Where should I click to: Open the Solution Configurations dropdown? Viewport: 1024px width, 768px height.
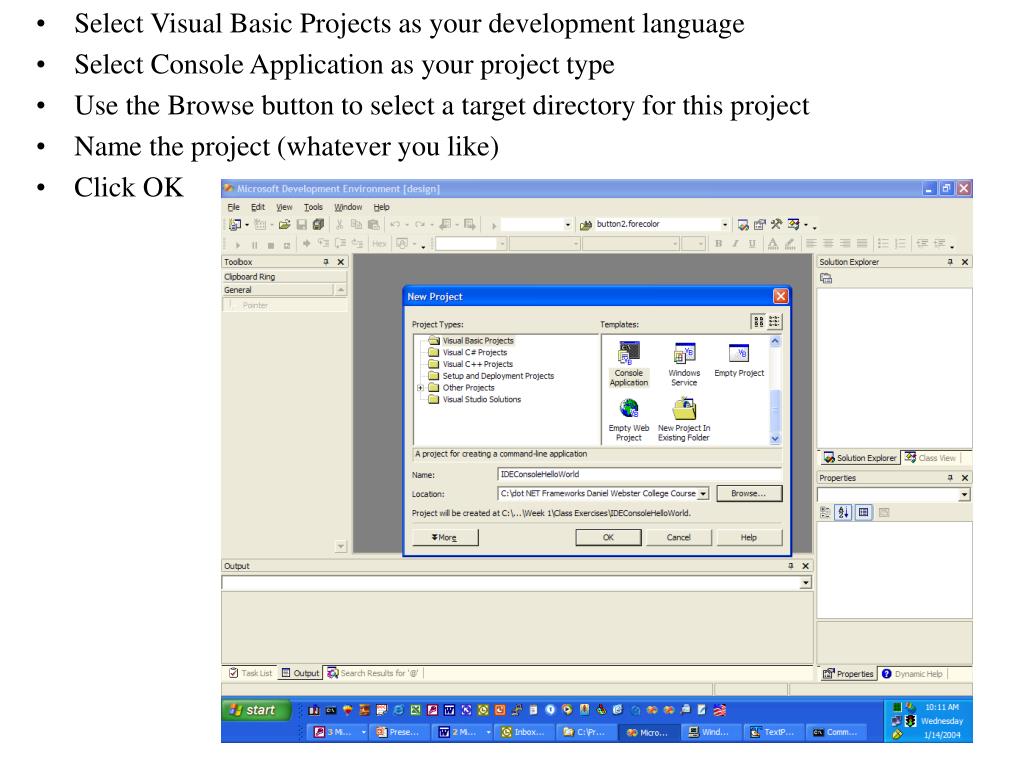[567, 225]
